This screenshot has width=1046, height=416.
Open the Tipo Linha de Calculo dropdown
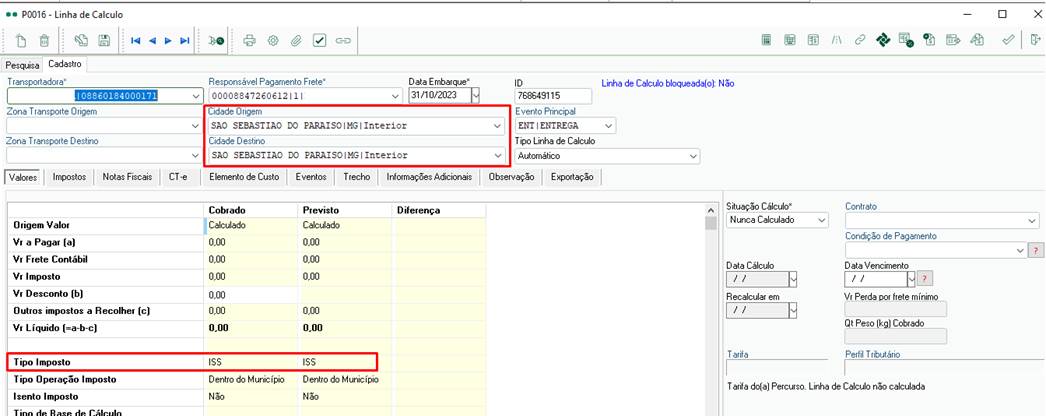[693, 156]
